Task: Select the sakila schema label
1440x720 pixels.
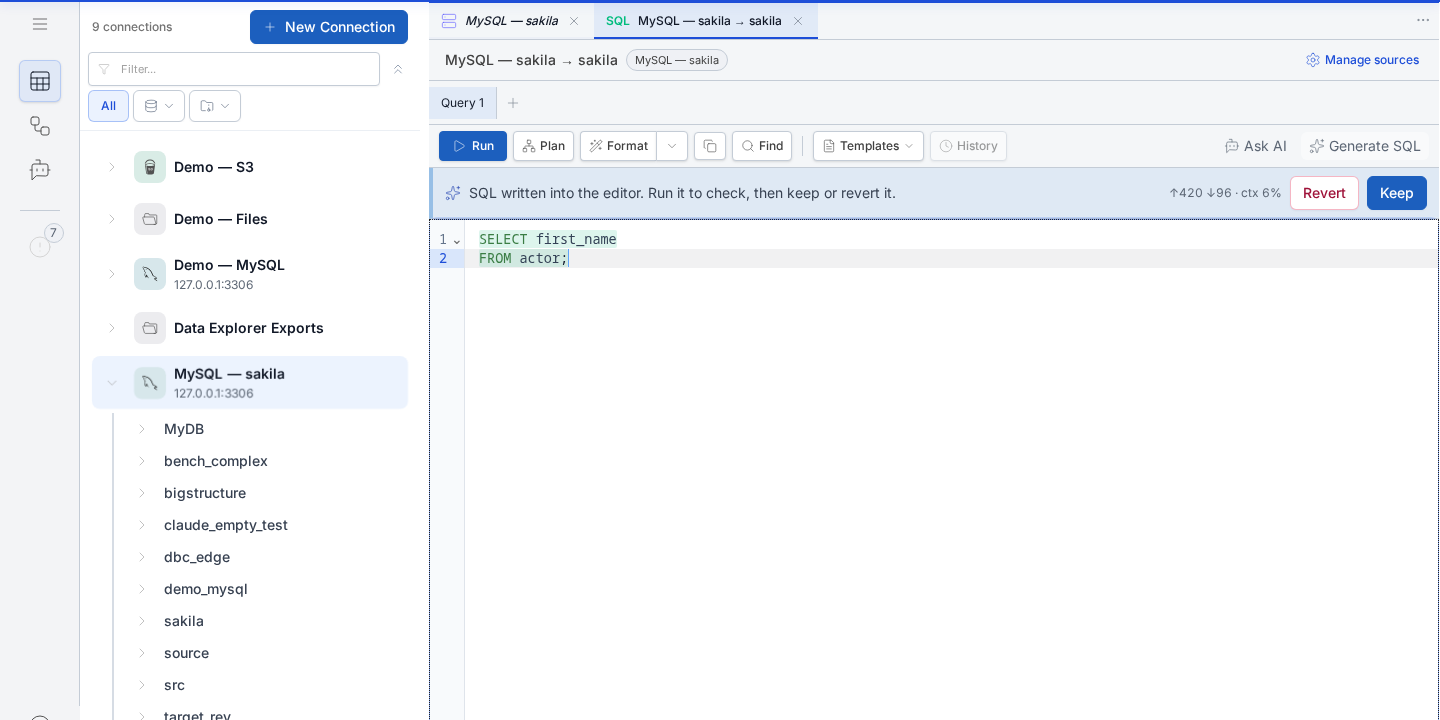Action: (184, 621)
